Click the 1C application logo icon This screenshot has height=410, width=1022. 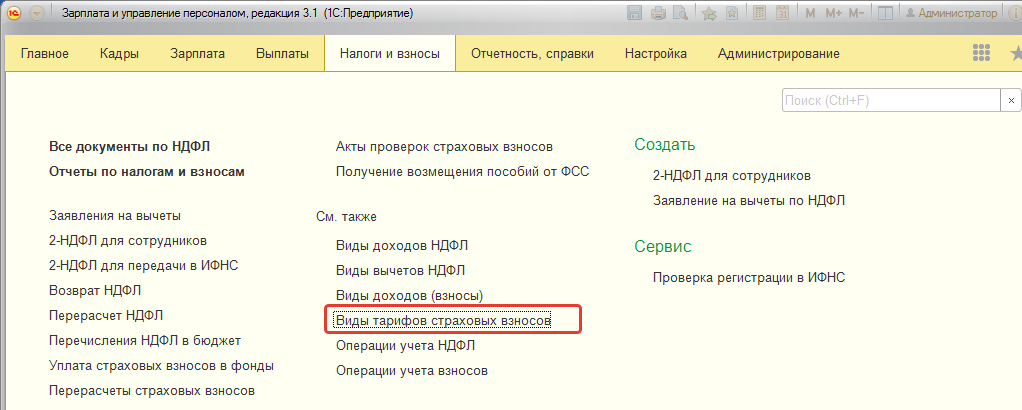14,13
